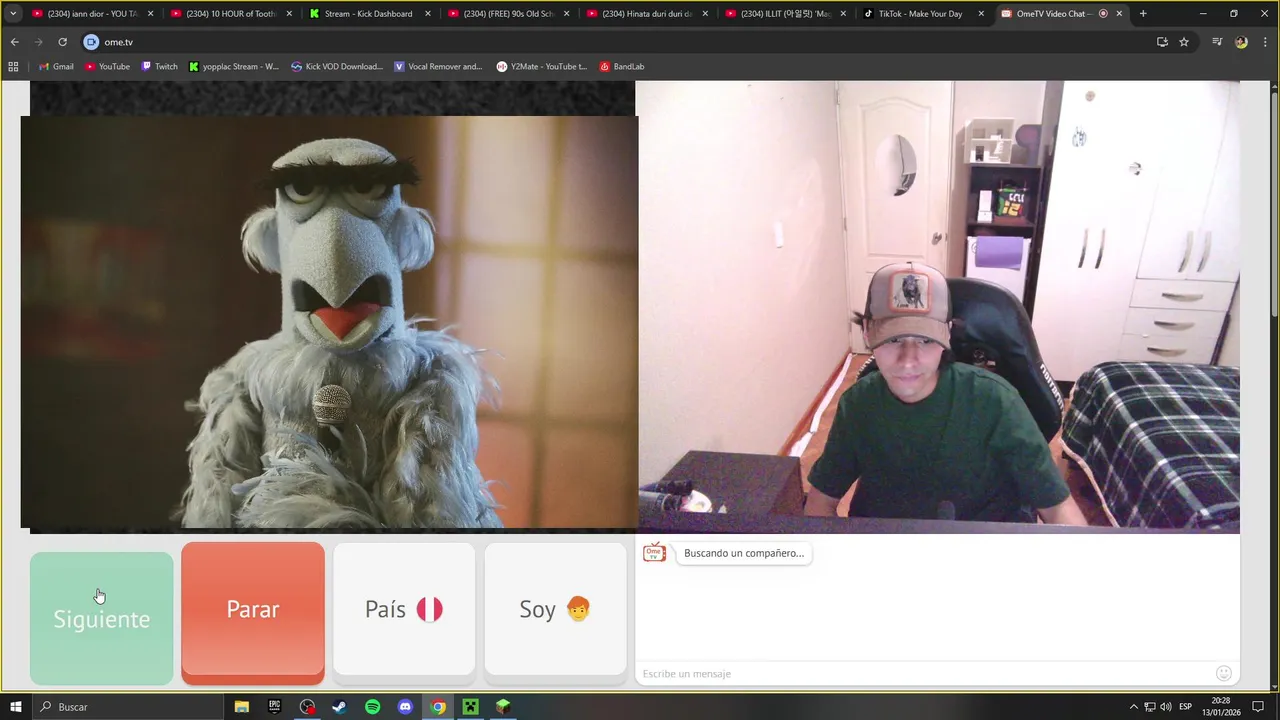Open the emoji picker in the chat box
The height and width of the screenshot is (720, 1280).
[x=1224, y=673]
